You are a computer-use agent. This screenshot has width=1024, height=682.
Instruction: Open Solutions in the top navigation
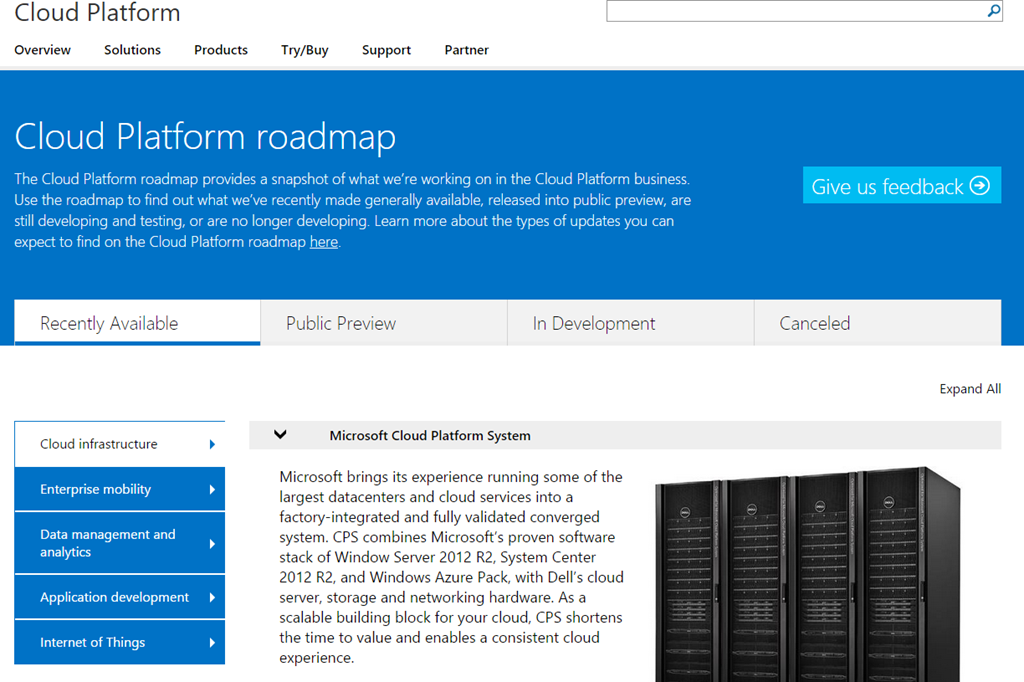click(131, 49)
